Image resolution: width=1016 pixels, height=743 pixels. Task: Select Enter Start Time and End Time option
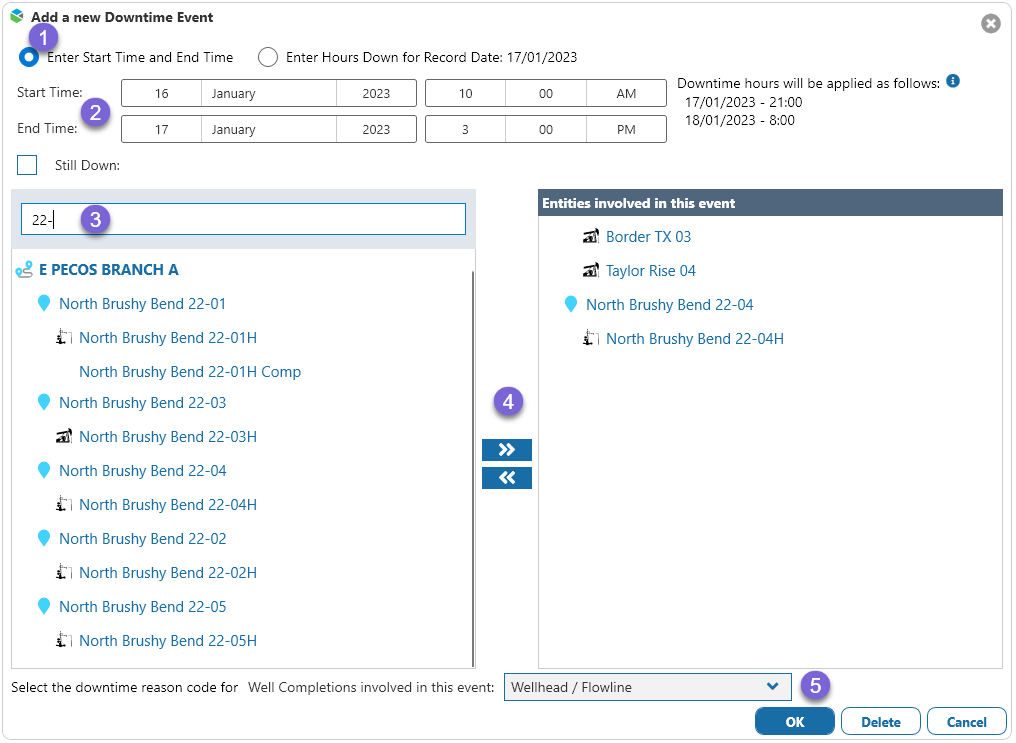pos(30,57)
